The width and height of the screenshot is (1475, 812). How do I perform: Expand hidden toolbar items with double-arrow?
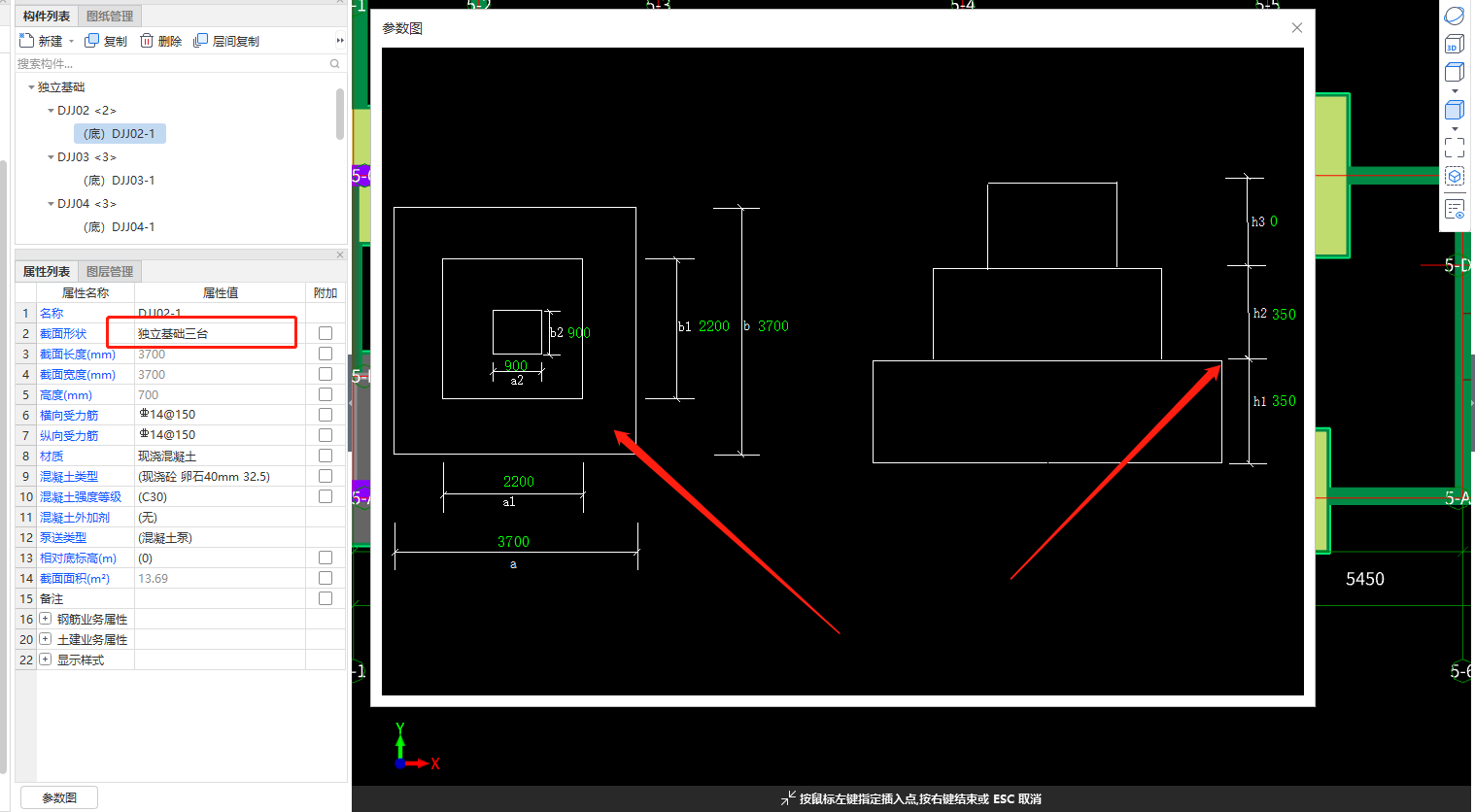coord(340,41)
